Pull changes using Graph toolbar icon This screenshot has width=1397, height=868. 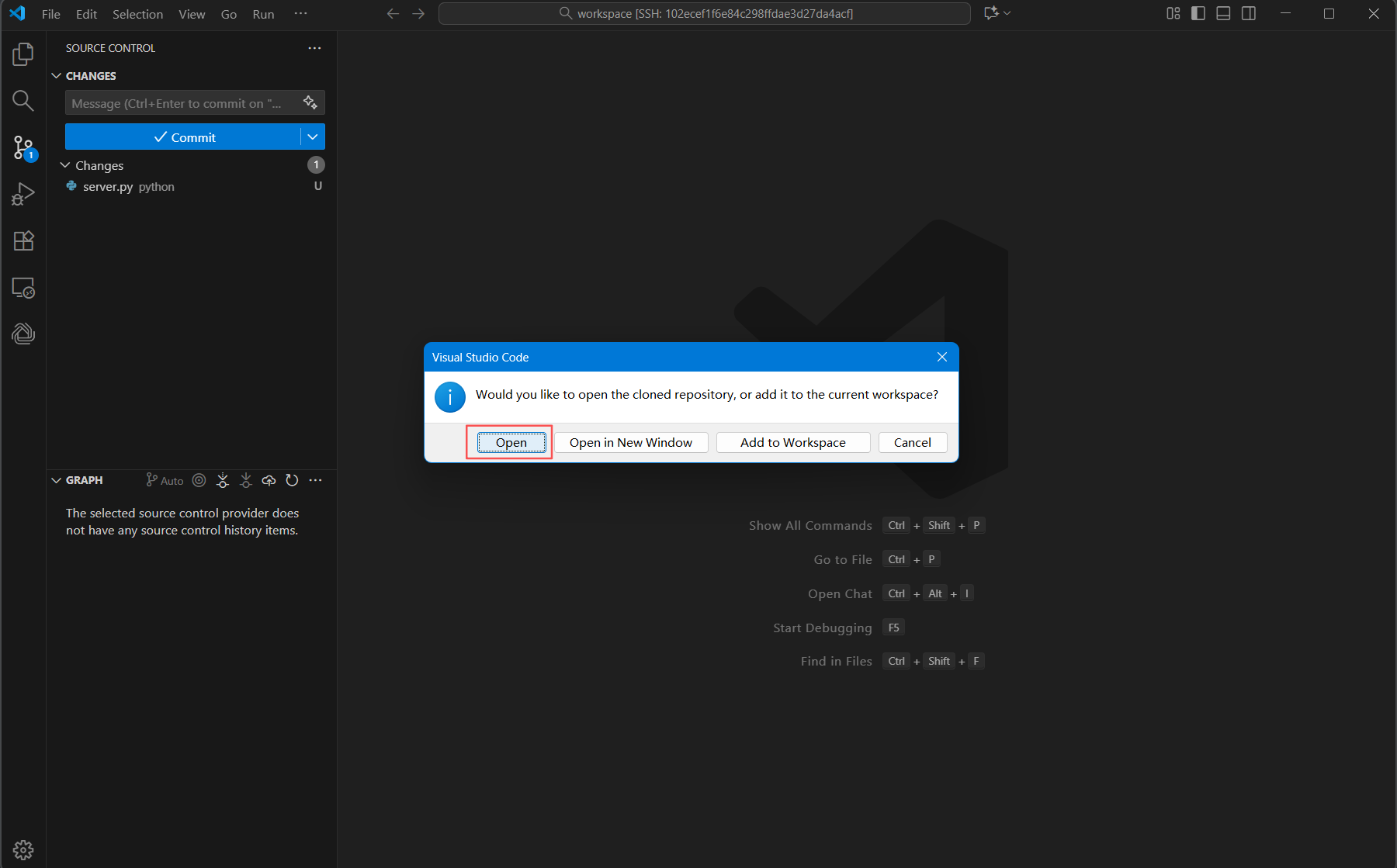pos(246,480)
